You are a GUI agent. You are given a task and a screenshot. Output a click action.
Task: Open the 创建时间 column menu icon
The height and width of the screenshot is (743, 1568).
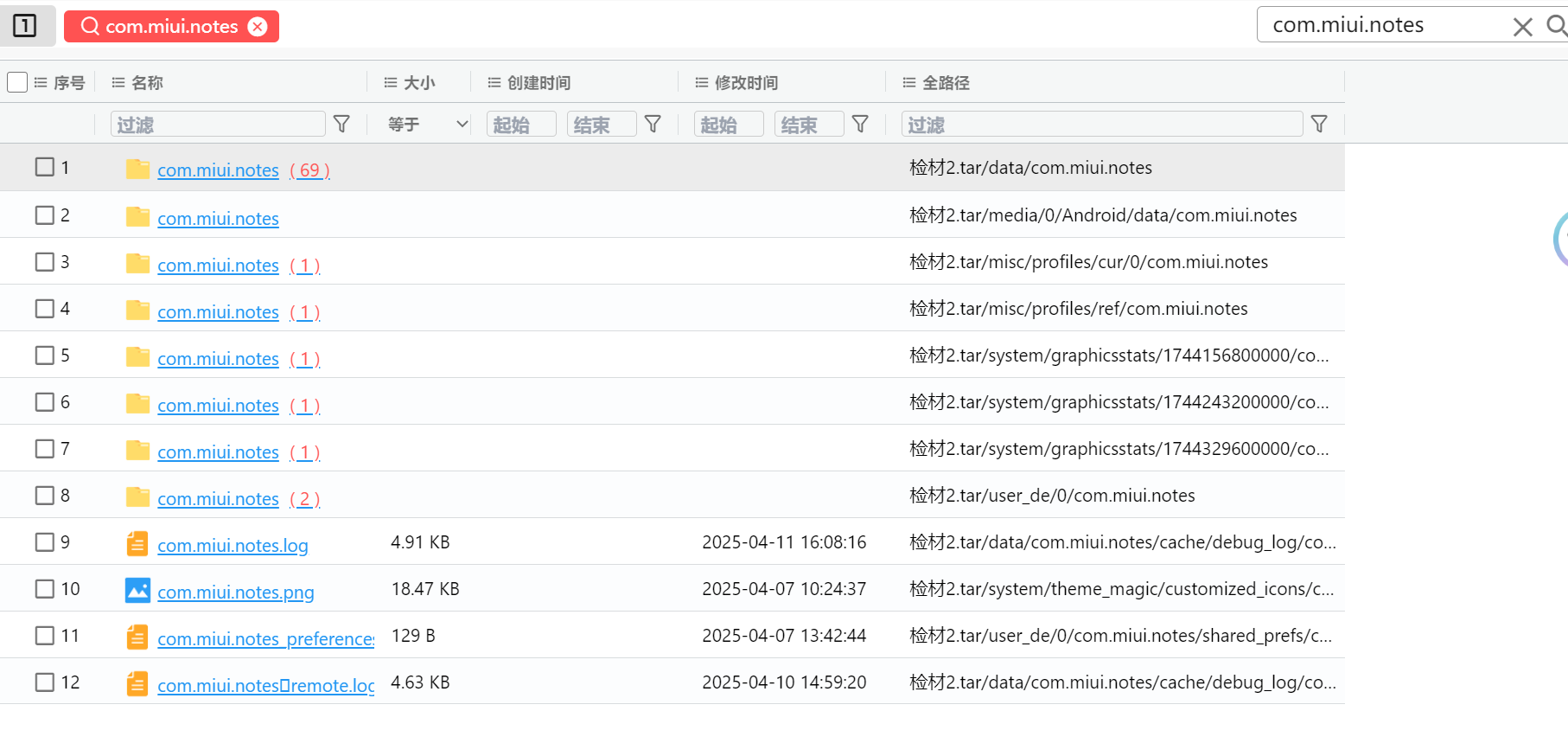click(494, 83)
